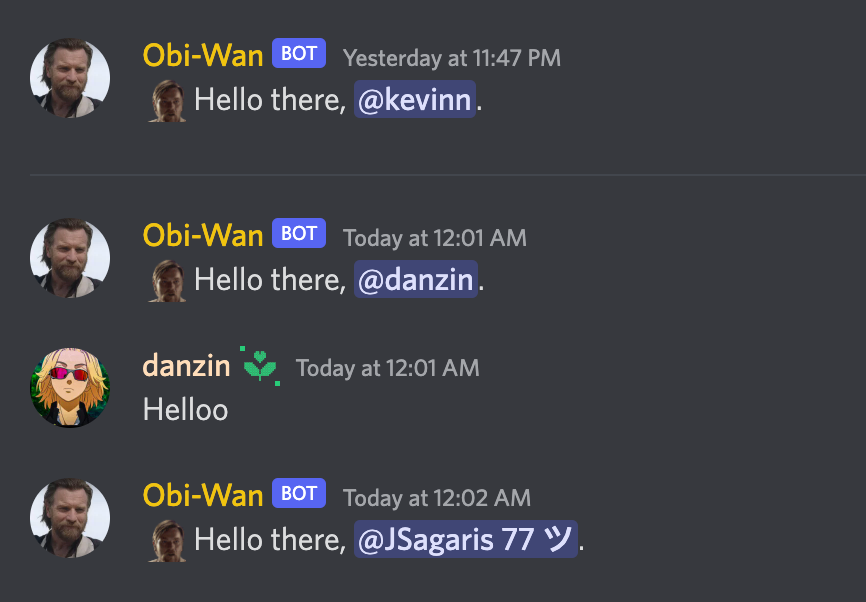Click the Obi-Wan username at 11:47 PM
Viewport: 866px width, 602px height.
[203, 55]
